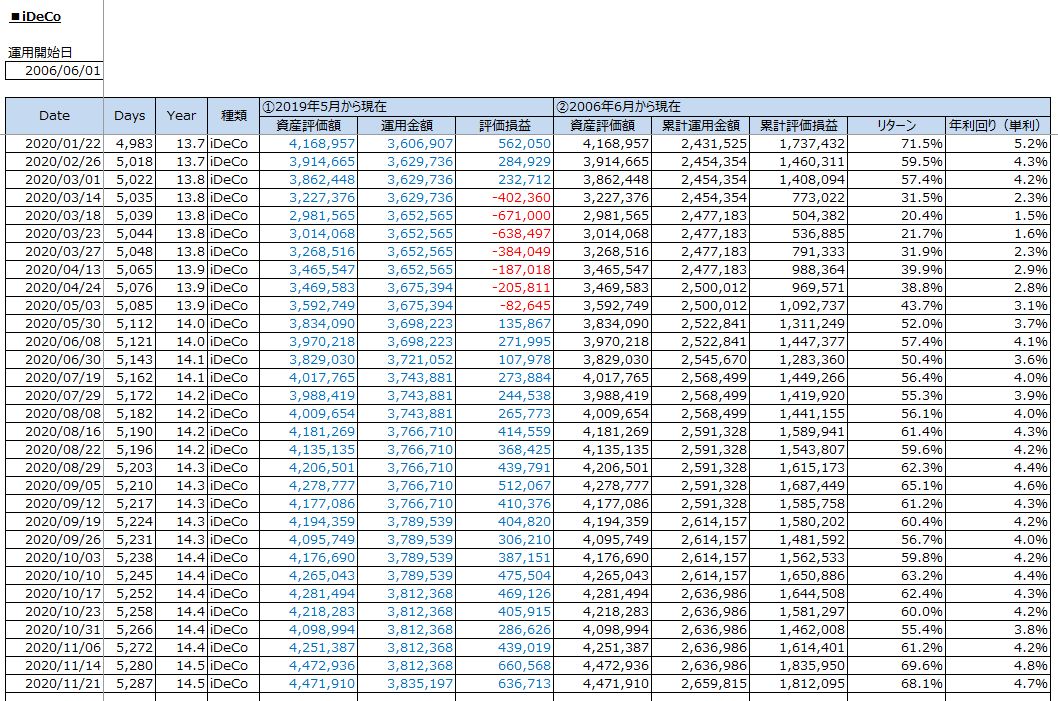Click the 年利回り（単利） column header
The width and height of the screenshot is (1058, 701).
coord(997,126)
